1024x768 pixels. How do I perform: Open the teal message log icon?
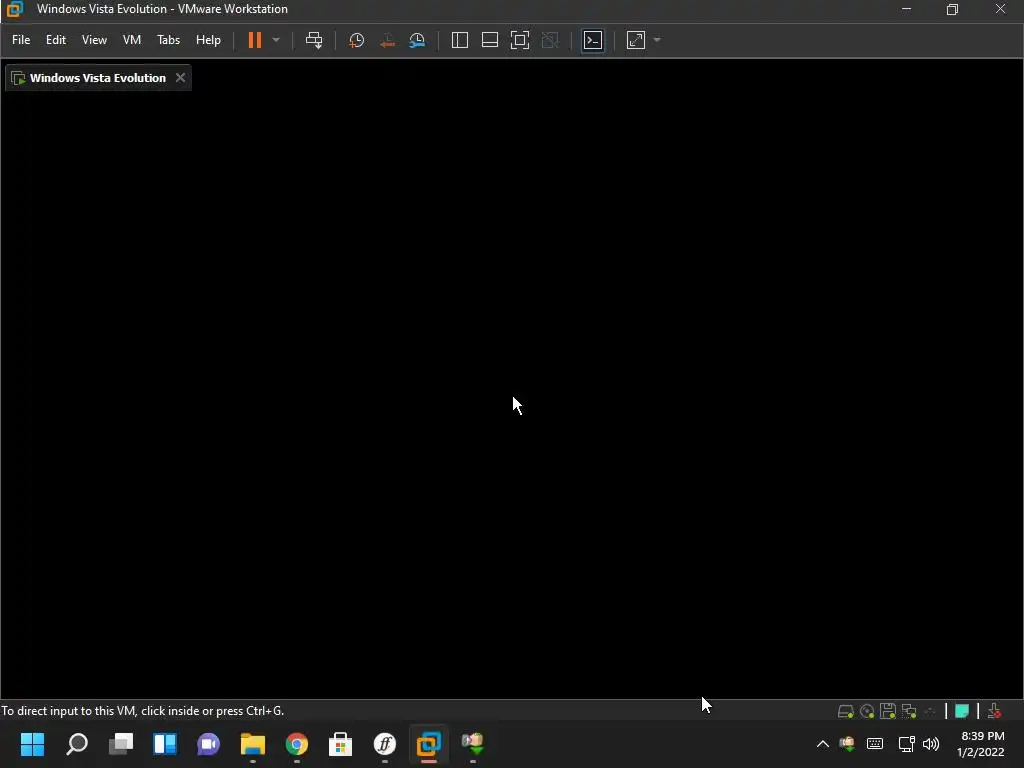click(962, 711)
